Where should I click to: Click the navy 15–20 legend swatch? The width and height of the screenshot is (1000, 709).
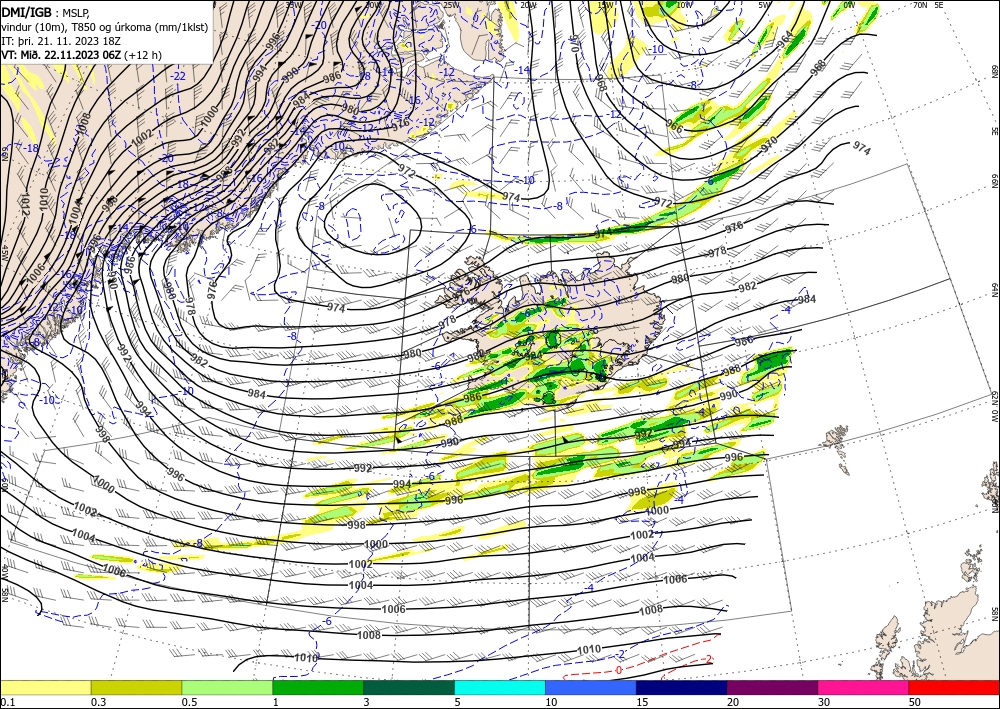point(682,687)
